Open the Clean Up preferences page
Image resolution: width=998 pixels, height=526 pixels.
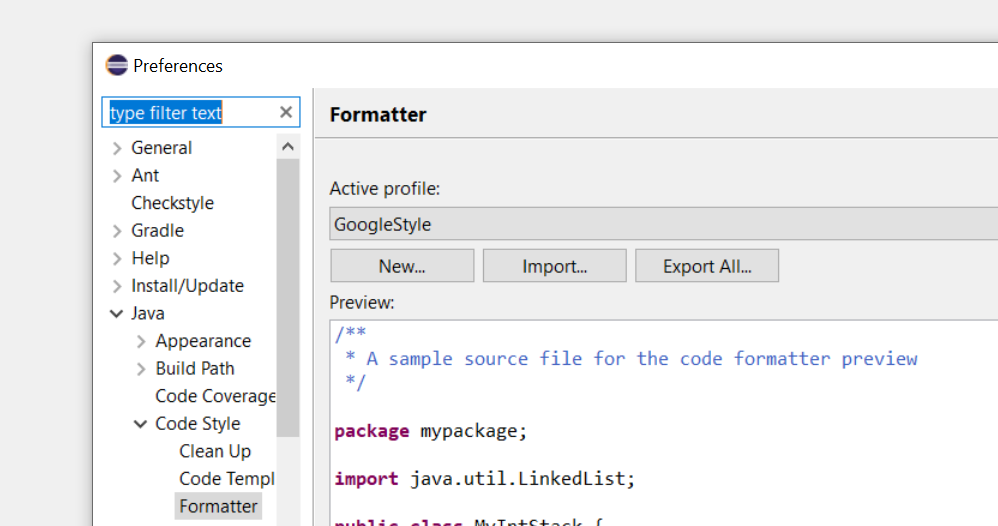pyautogui.click(x=215, y=451)
